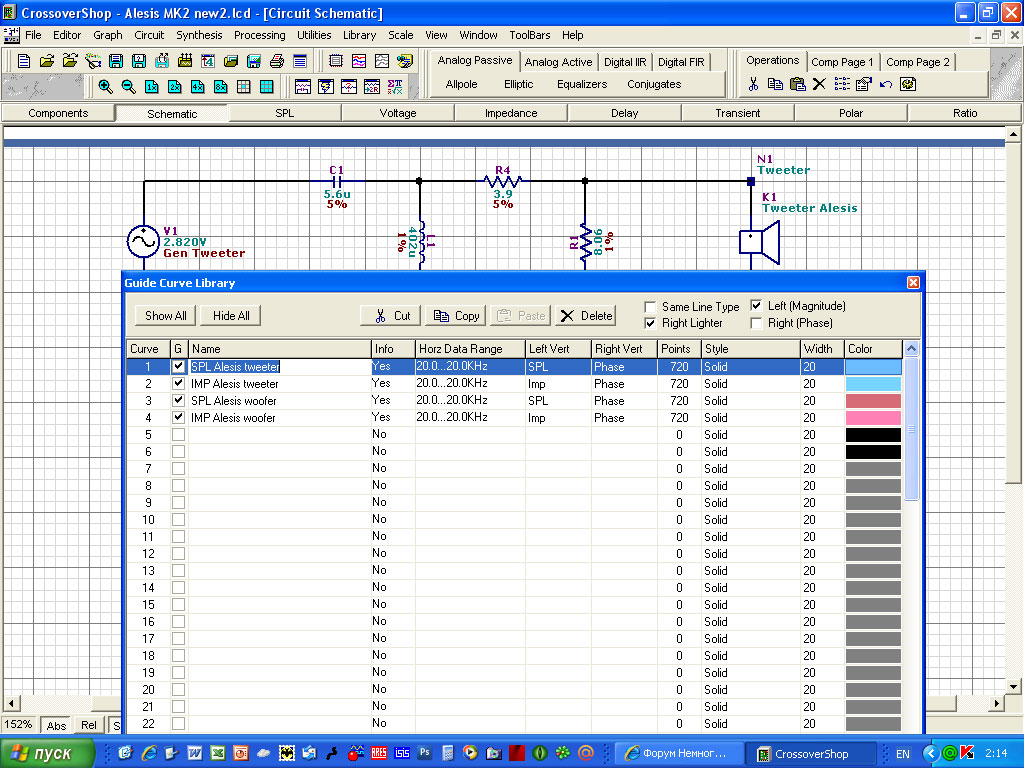Uncheck G box for IMP Alesis tweeter
Image resolution: width=1024 pixels, height=768 pixels.
(178, 383)
